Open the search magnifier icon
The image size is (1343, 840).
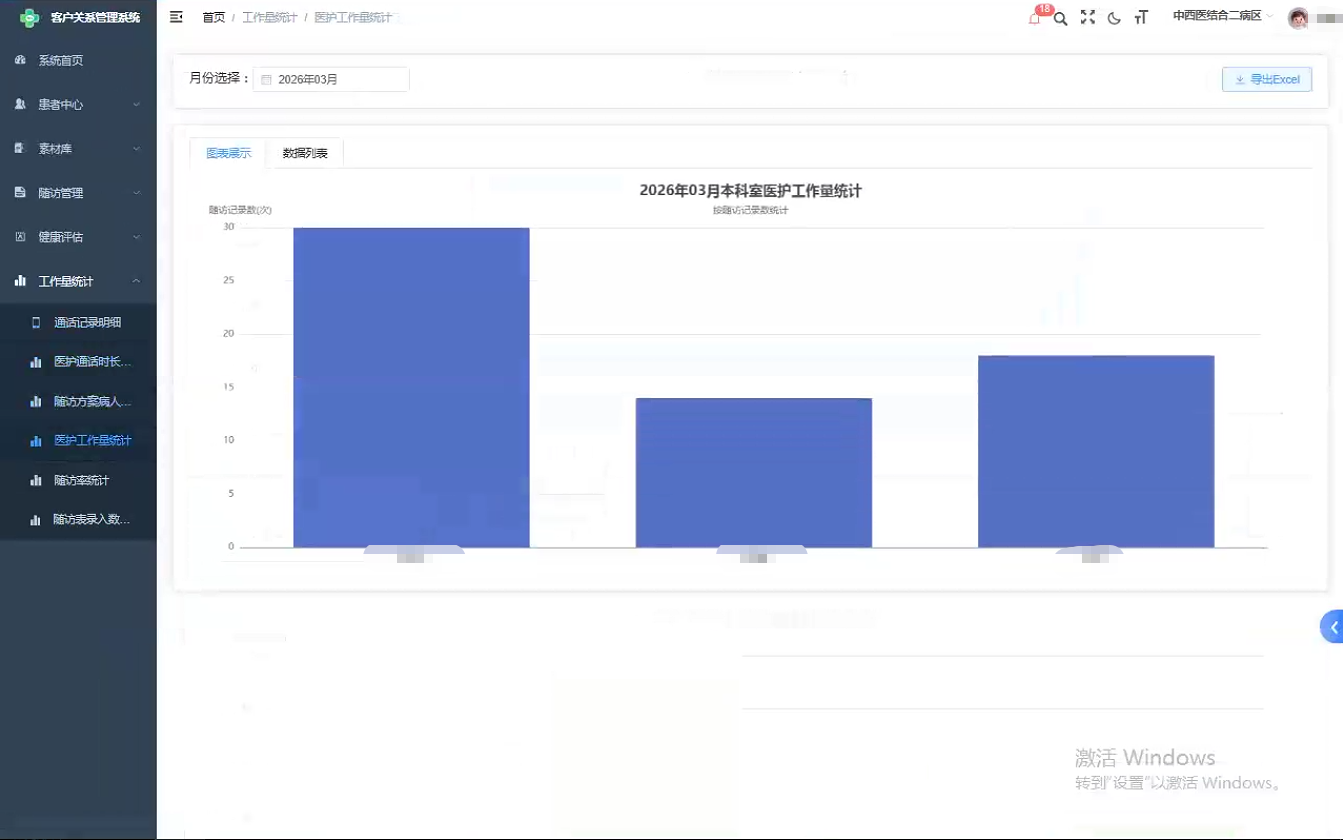1061,18
